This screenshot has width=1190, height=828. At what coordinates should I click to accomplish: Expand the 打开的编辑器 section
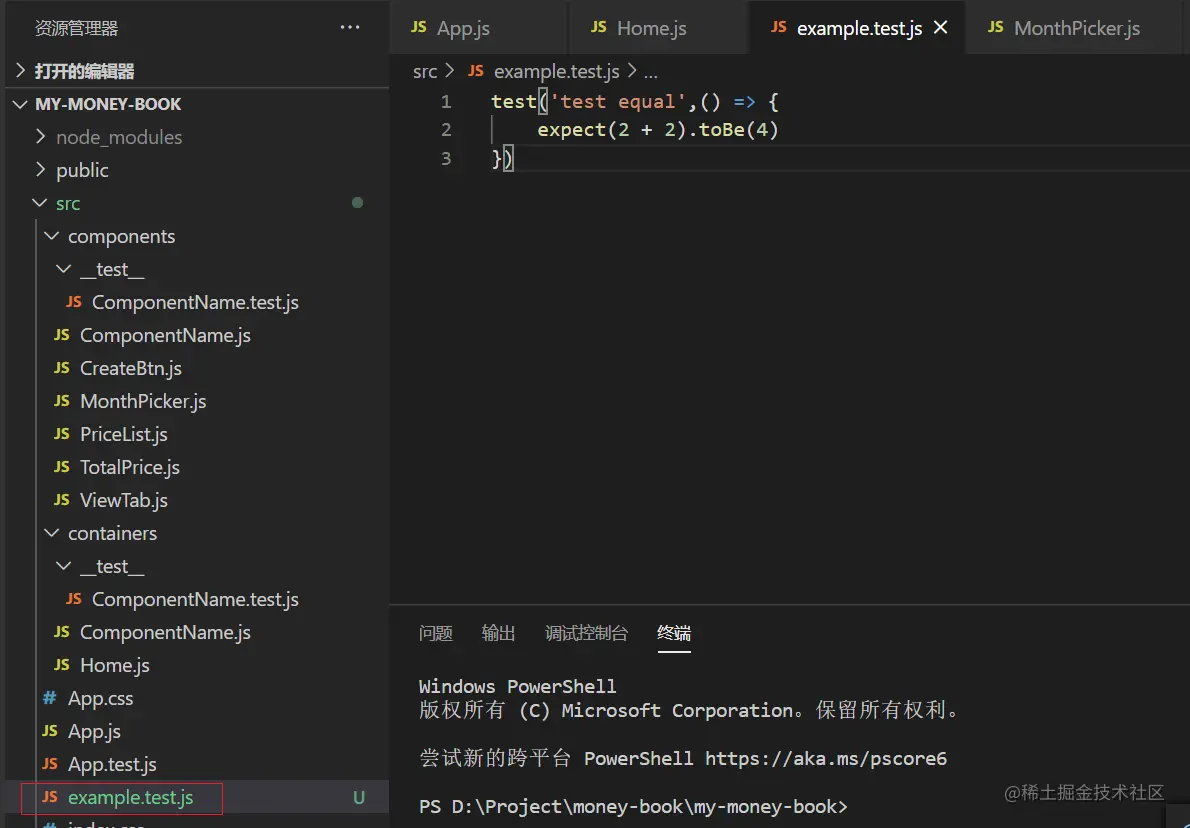[197, 71]
